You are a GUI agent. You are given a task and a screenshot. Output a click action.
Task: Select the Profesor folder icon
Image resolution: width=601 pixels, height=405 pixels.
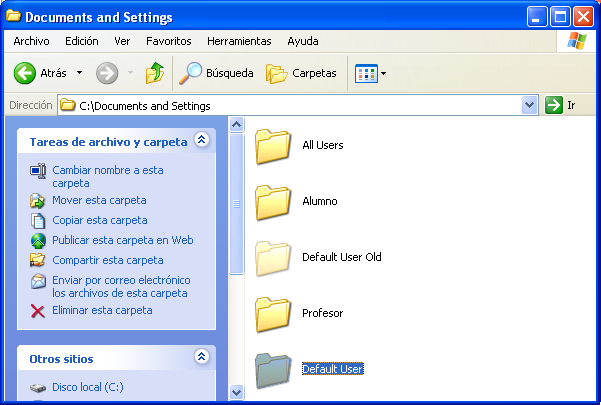(x=273, y=313)
